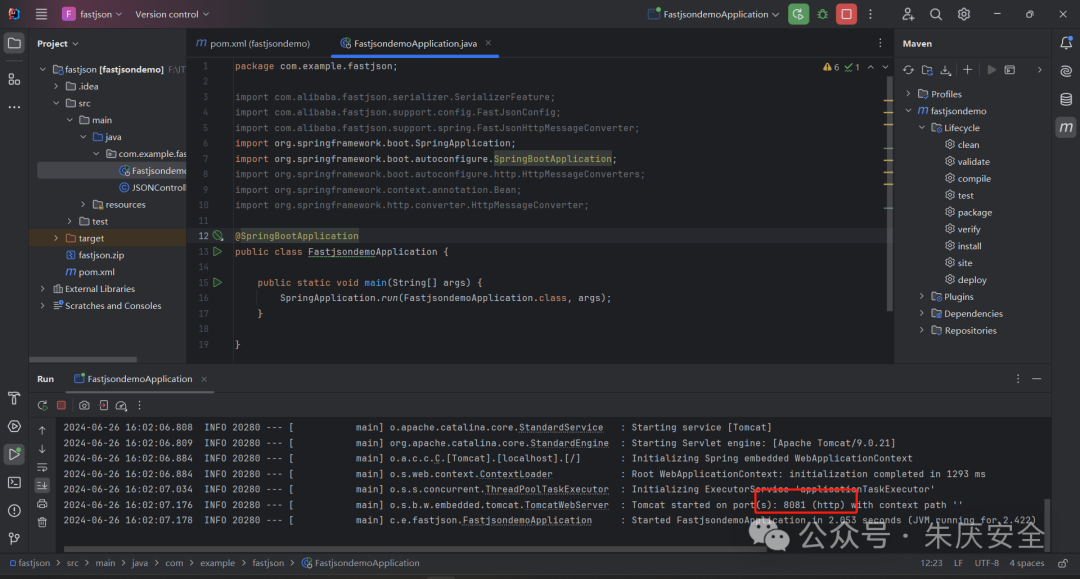Expand the resources folder
This screenshot has width=1080, height=579.
[x=83, y=204]
